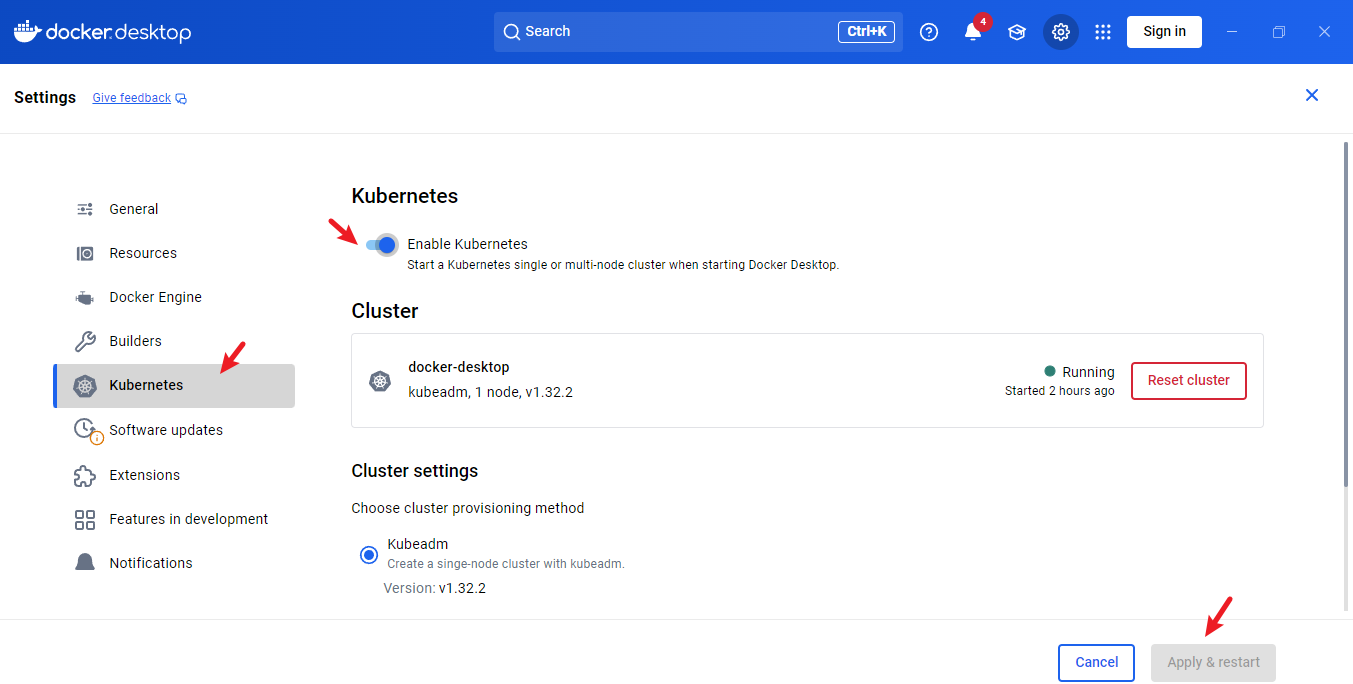Open Features in development section
This screenshot has height=684, width=1353.
[174, 519]
